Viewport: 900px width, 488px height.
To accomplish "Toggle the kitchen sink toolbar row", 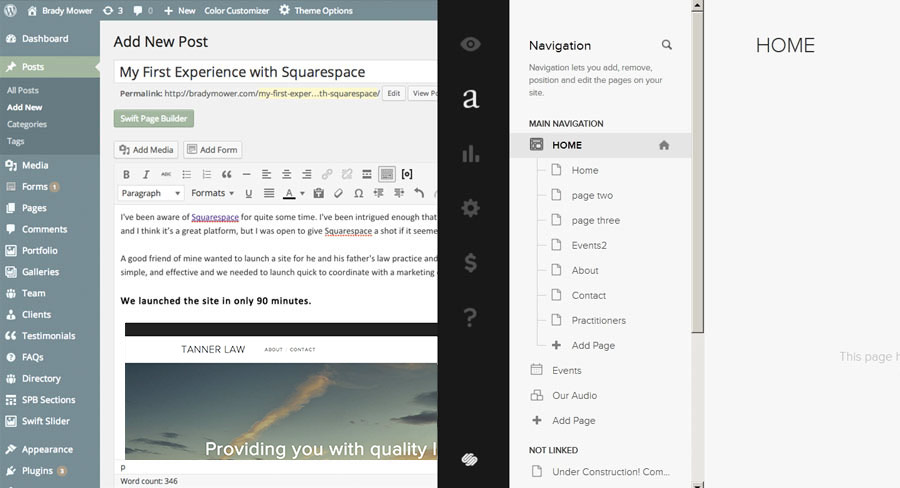I will click(387, 175).
